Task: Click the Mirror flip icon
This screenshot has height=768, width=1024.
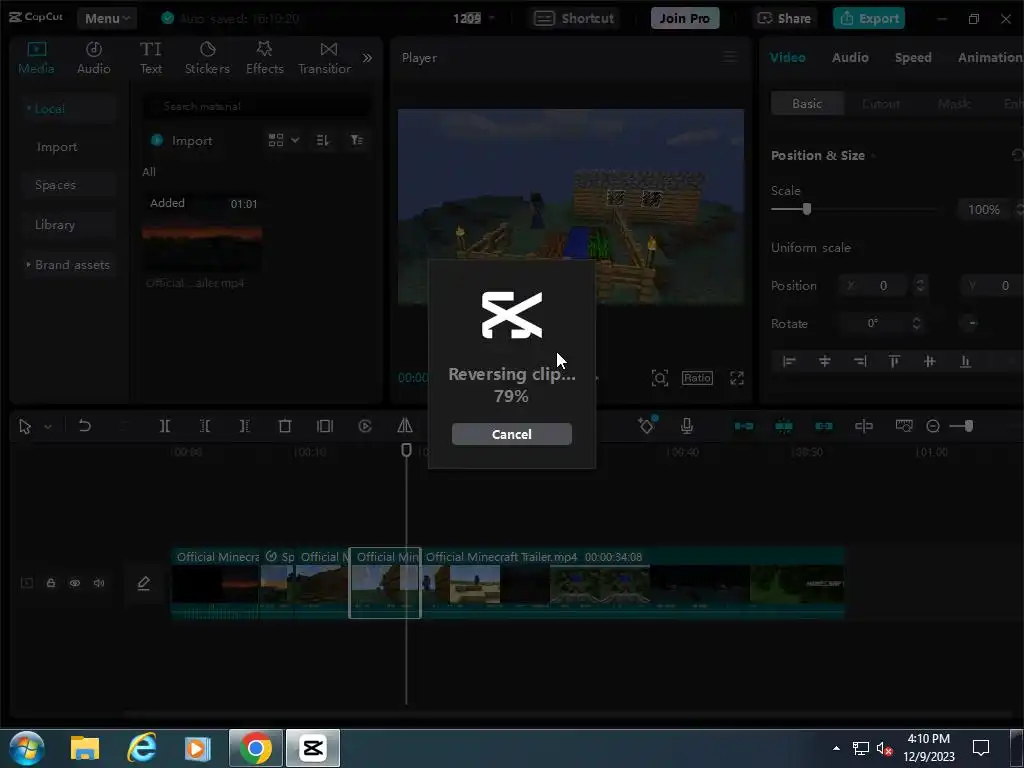Action: coord(405,426)
